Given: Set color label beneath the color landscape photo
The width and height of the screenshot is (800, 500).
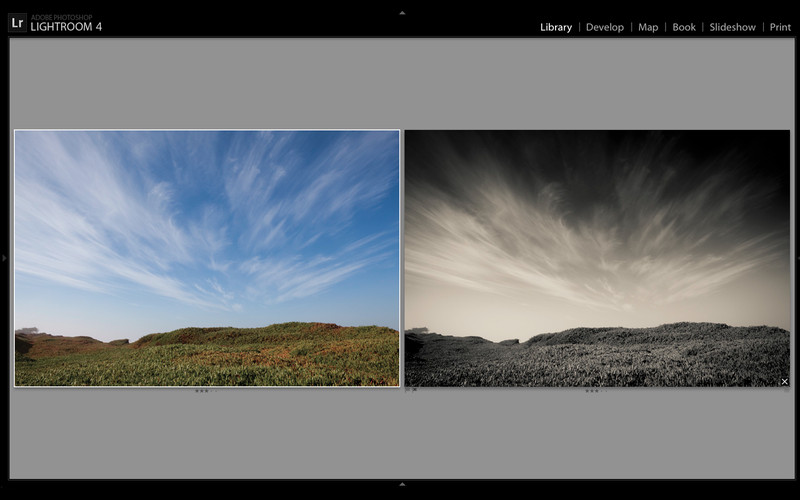Looking at the screenshot, I should point(215,391).
